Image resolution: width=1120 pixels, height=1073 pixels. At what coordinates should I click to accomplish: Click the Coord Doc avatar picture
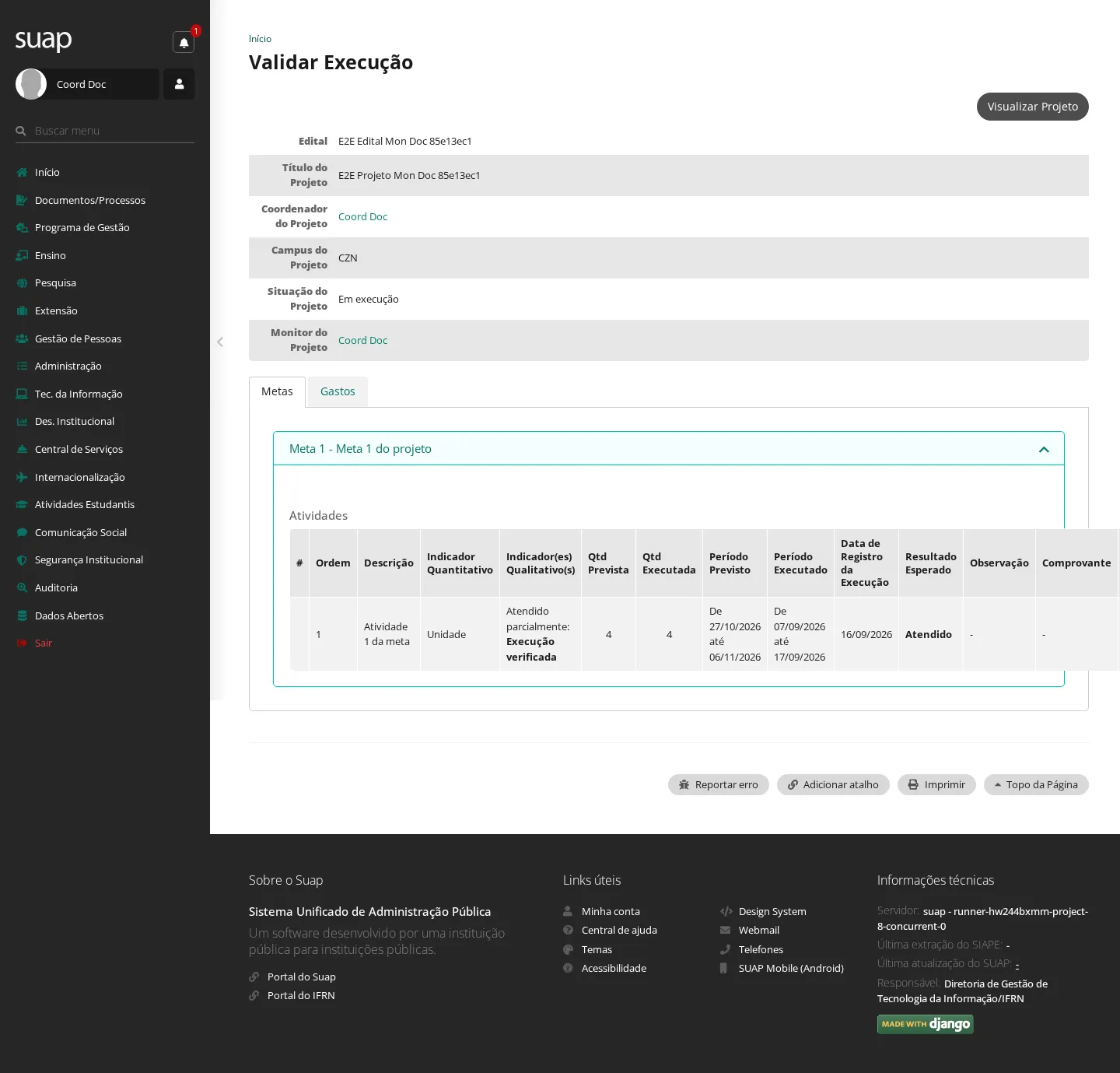[31, 84]
